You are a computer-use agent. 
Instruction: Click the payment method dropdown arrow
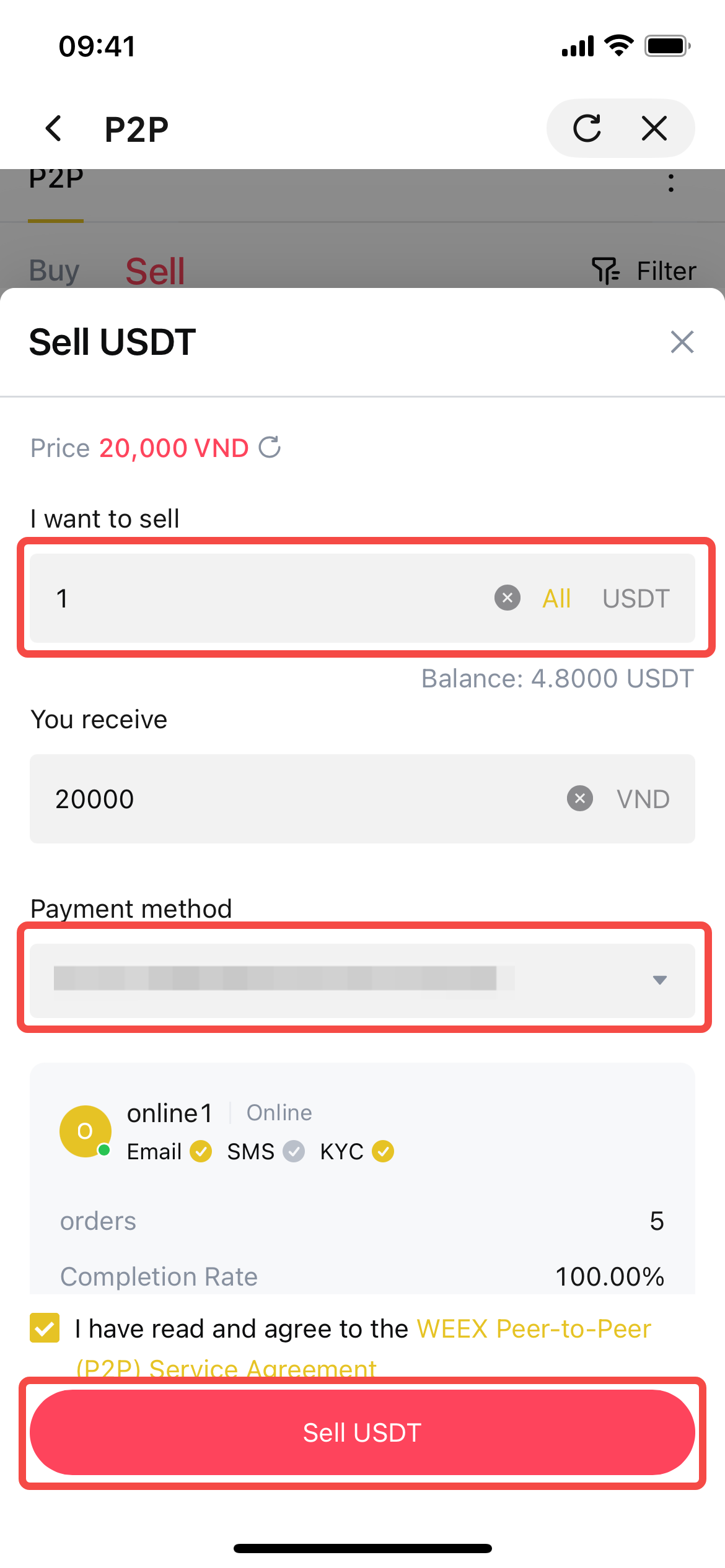(659, 980)
